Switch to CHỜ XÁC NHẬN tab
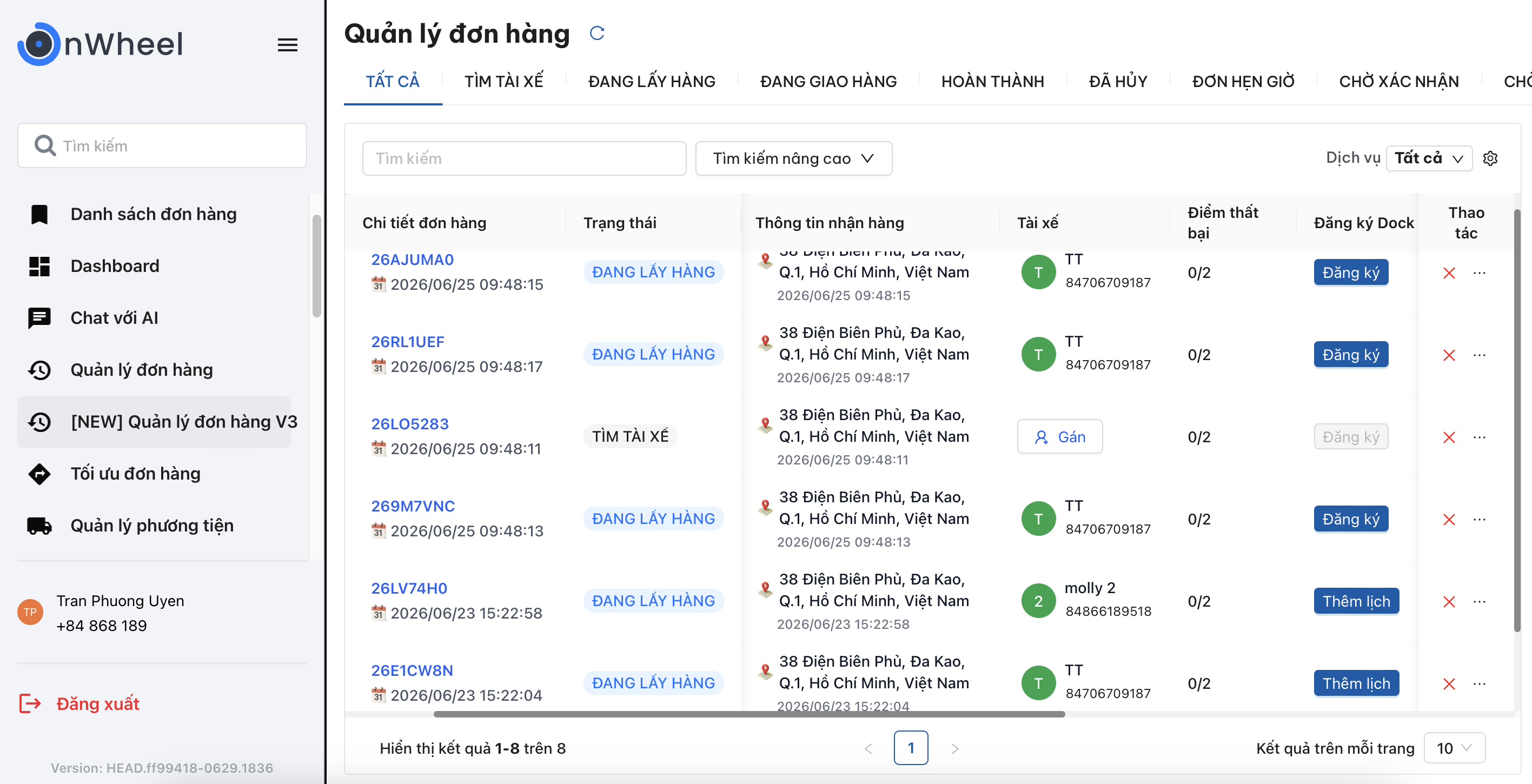This screenshot has height=784, width=1532. point(1398,82)
